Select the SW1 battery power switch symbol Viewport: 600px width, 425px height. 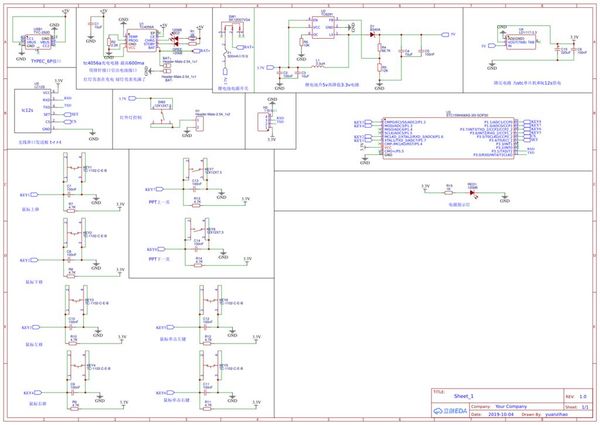[x=232, y=28]
